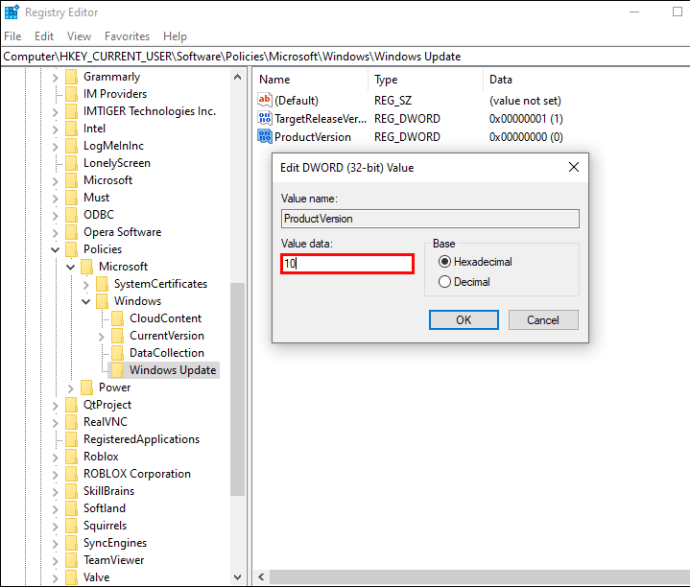Expand the SystemCertificates key
Image resolution: width=690 pixels, height=587 pixels.
86,284
